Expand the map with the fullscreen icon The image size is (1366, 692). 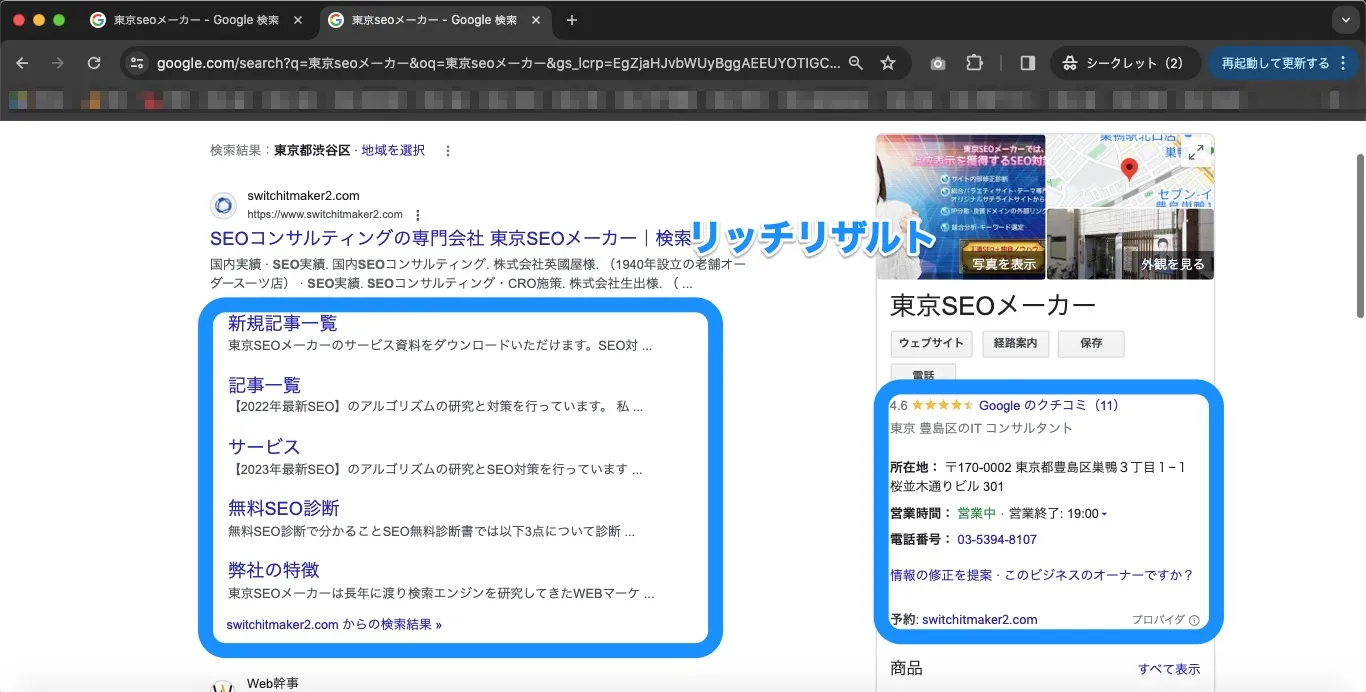[1197, 152]
